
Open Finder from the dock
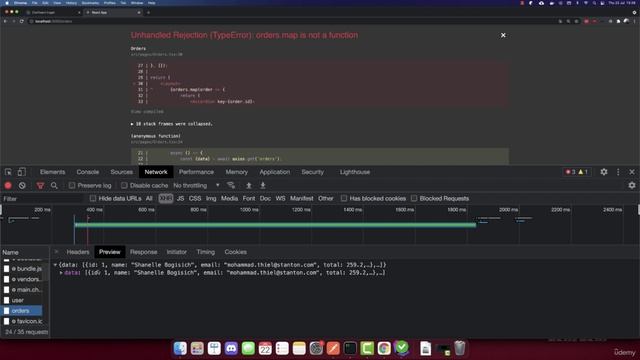[x=180, y=348]
